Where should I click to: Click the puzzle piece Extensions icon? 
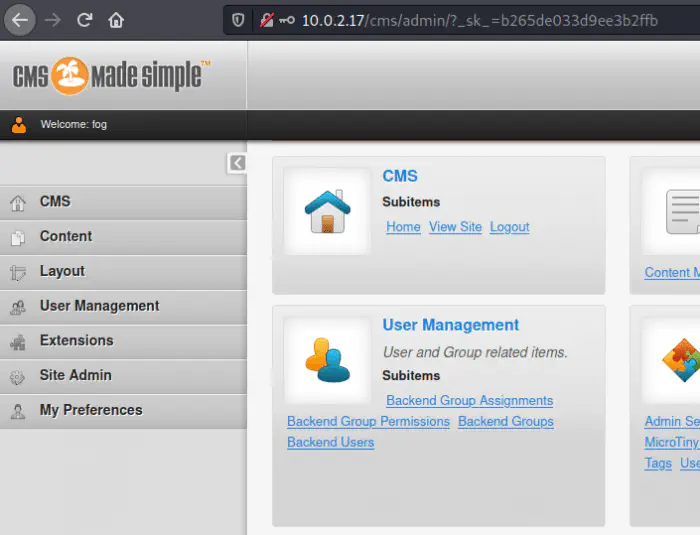coord(682,360)
